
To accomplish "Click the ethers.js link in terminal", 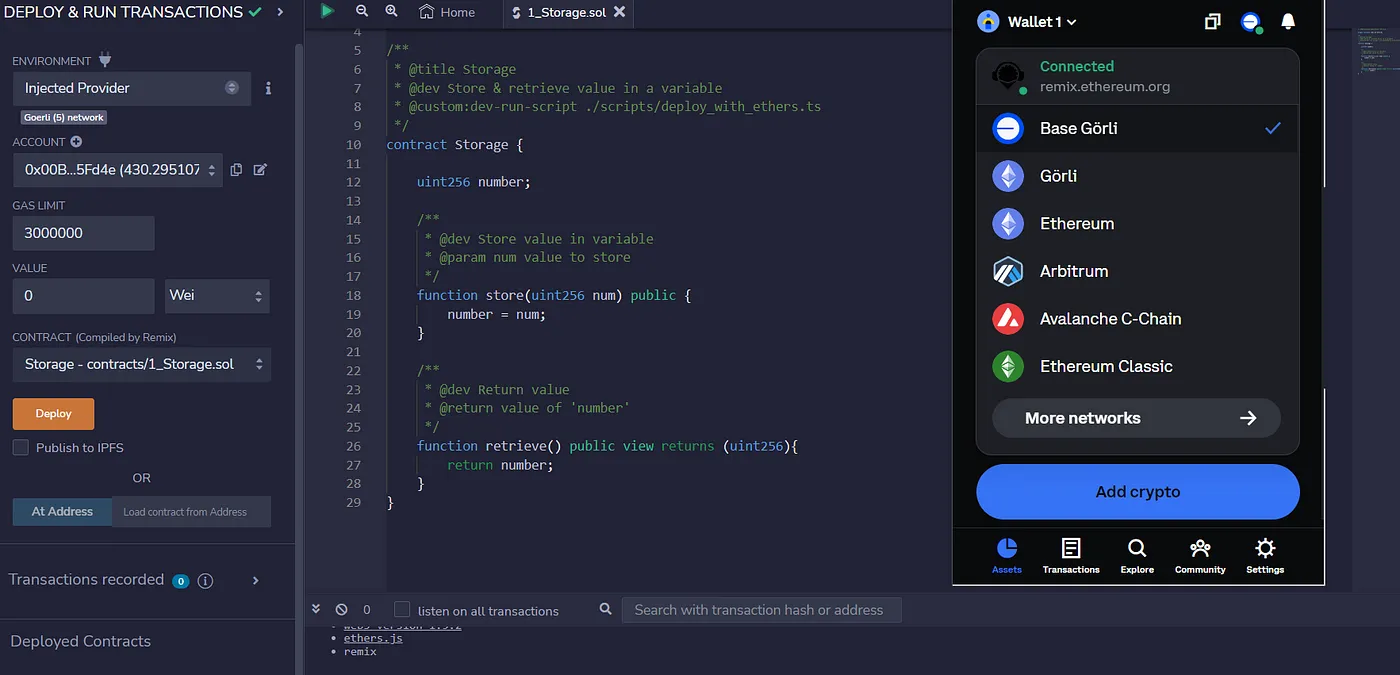I will click(x=373, y=638).
